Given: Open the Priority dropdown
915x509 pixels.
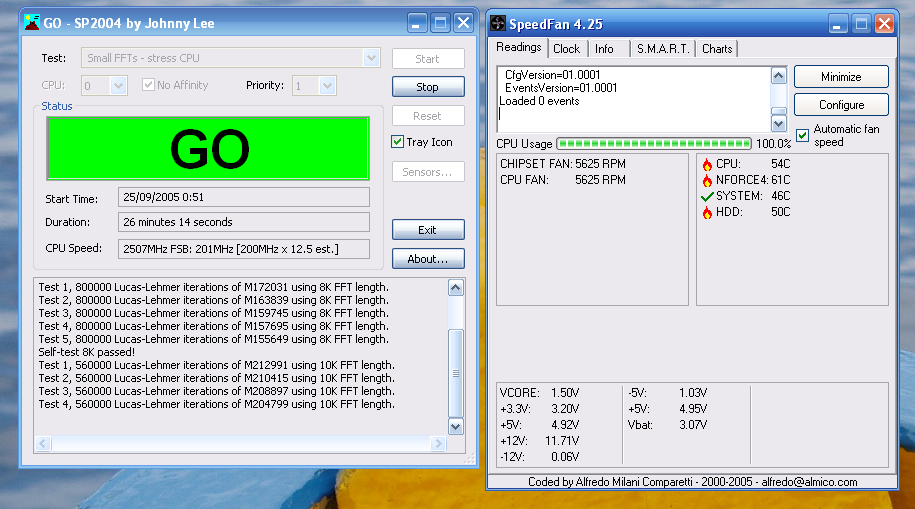Looking at the screenshot, I should pos(329,86).
